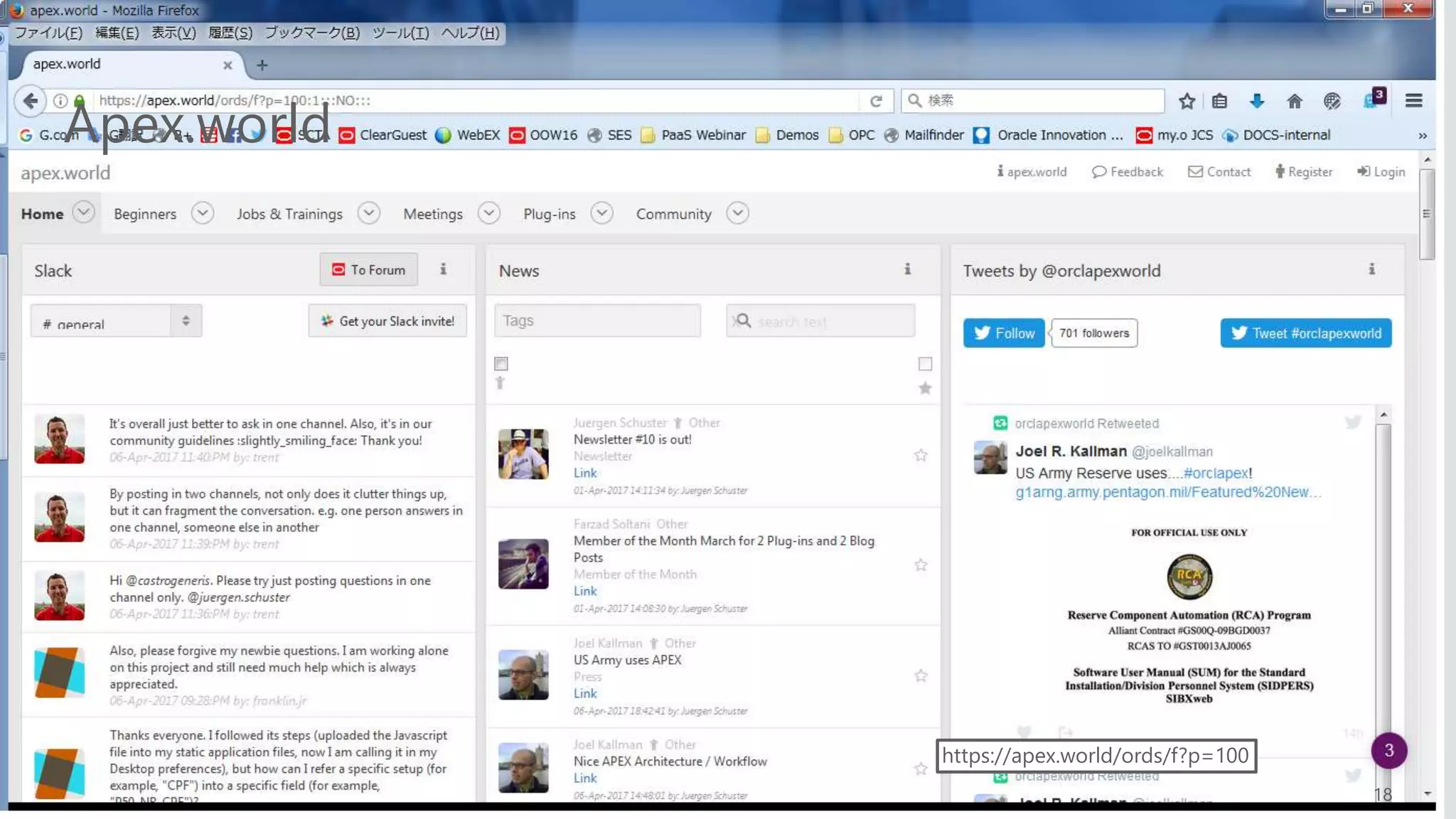
Task: Bookmark this page with the star icon
Action: (x=1186, y=101)
